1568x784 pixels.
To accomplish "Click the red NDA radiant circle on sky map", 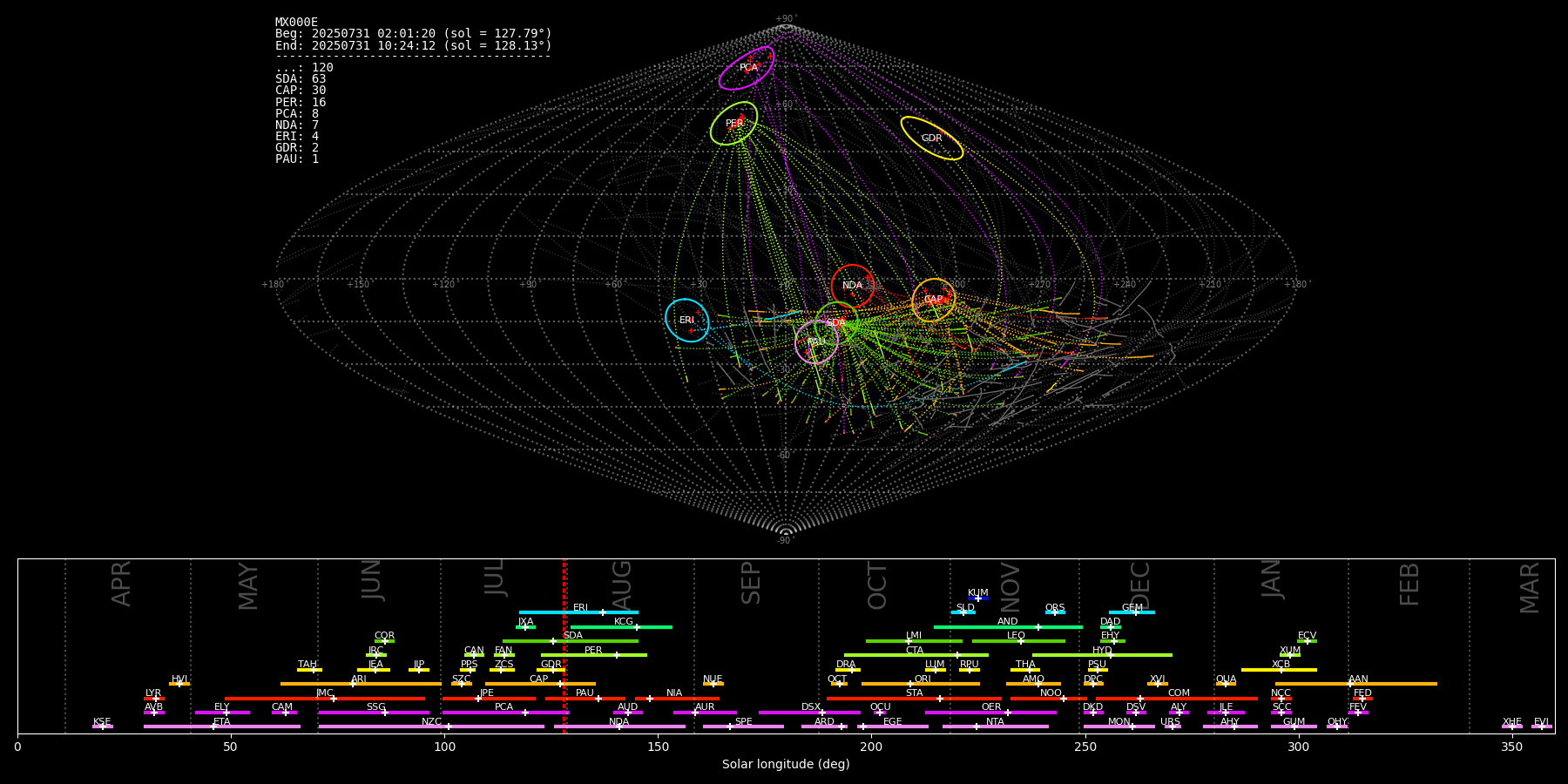I will click(853, 286).
